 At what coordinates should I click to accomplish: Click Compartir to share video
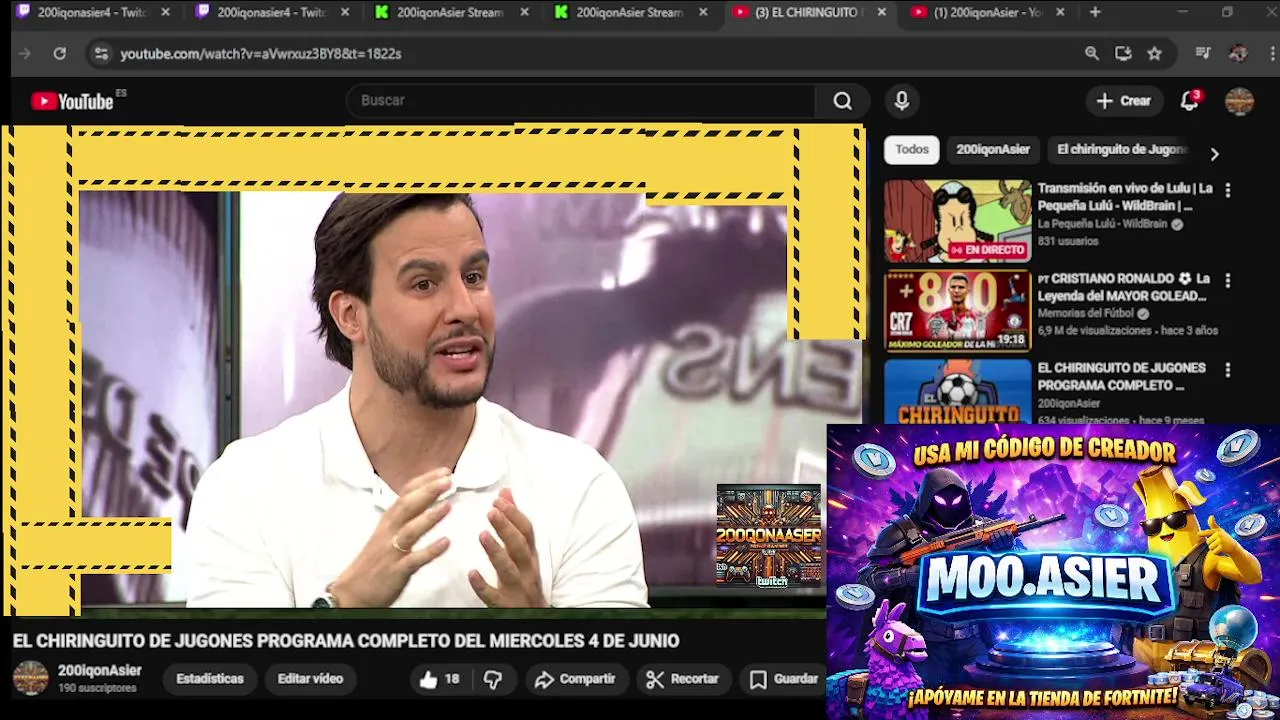[575, 679]
